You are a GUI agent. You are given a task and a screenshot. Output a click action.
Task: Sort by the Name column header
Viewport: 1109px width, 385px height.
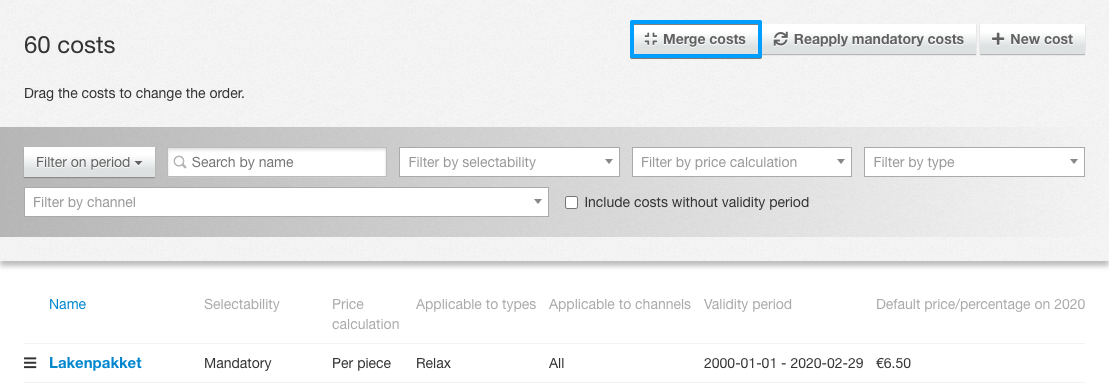coord(67,304)
